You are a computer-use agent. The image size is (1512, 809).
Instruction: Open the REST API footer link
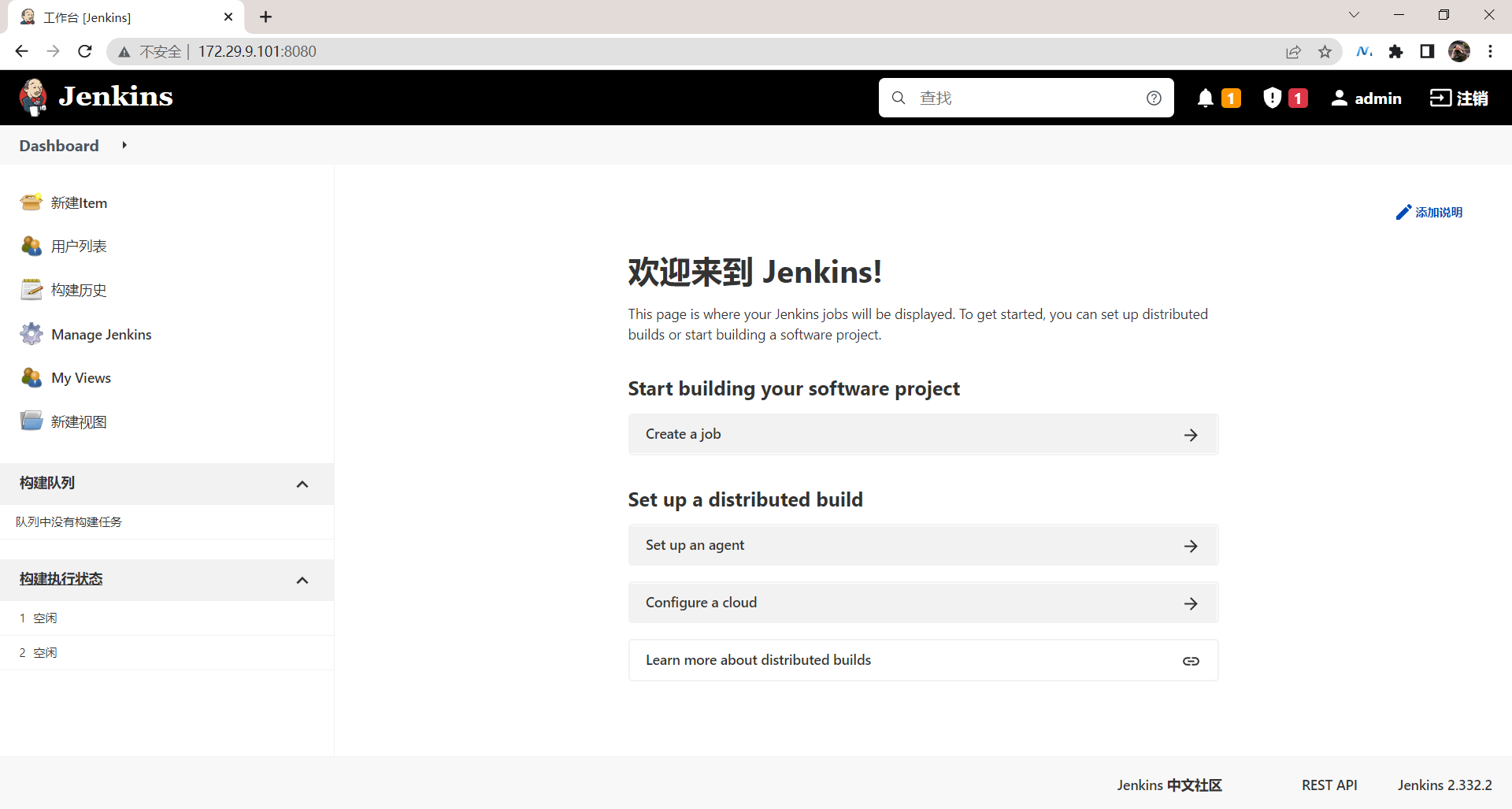(1329, 785)
